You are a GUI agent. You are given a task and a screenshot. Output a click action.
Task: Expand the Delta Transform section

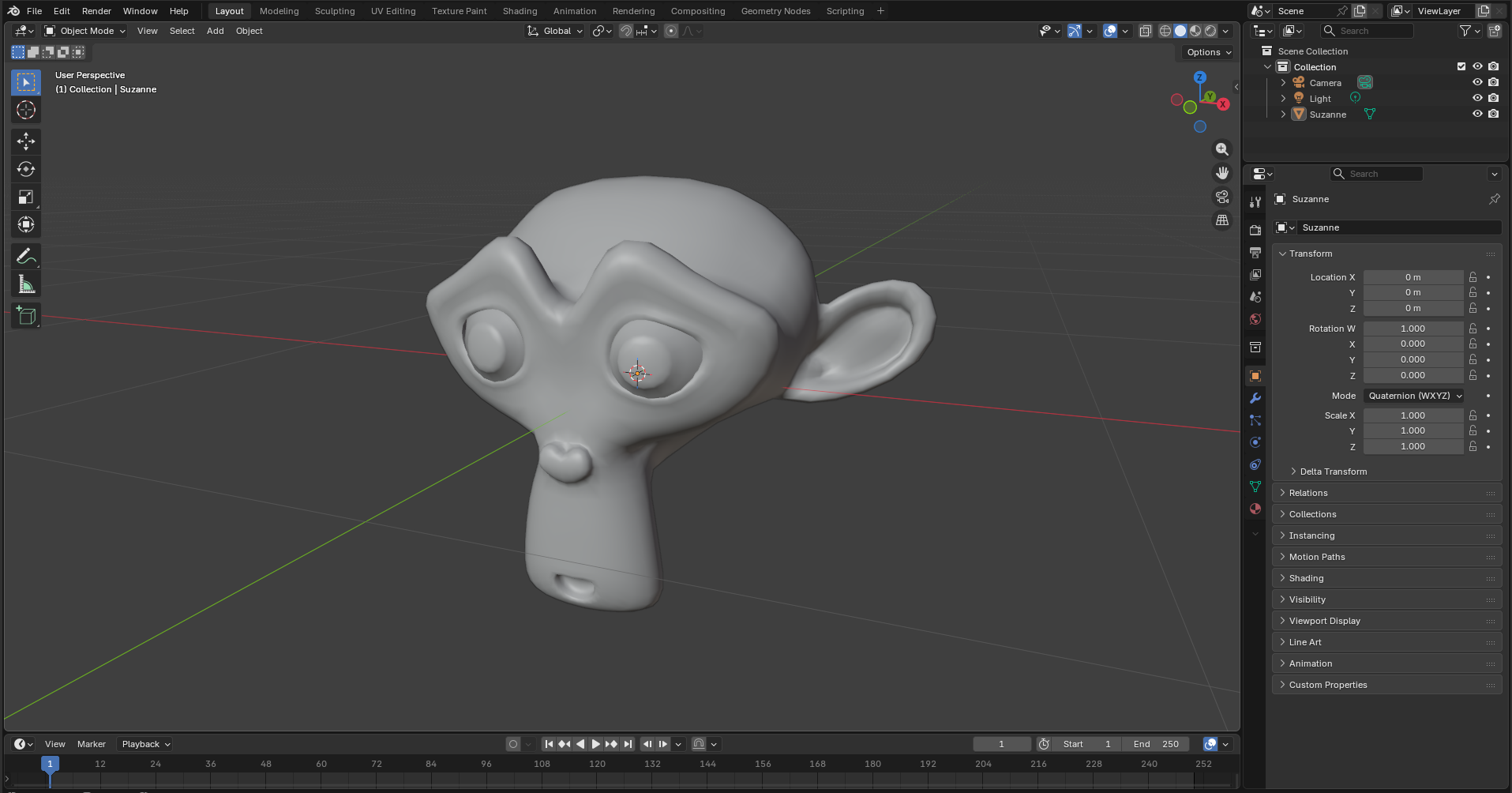coord(1334,472)
